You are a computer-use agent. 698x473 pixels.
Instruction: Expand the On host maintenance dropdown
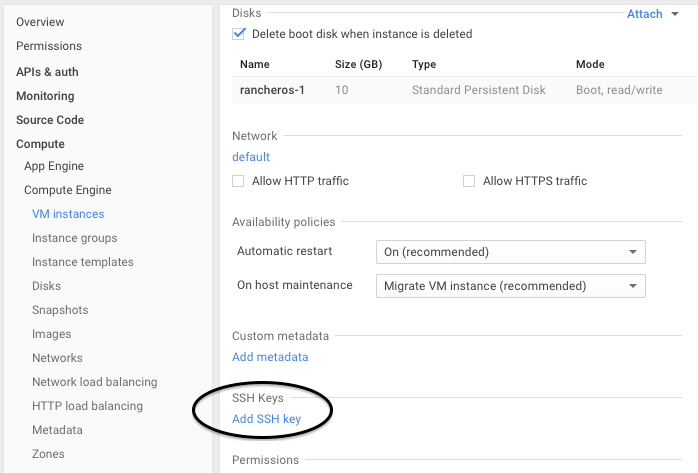click(510, 286)
